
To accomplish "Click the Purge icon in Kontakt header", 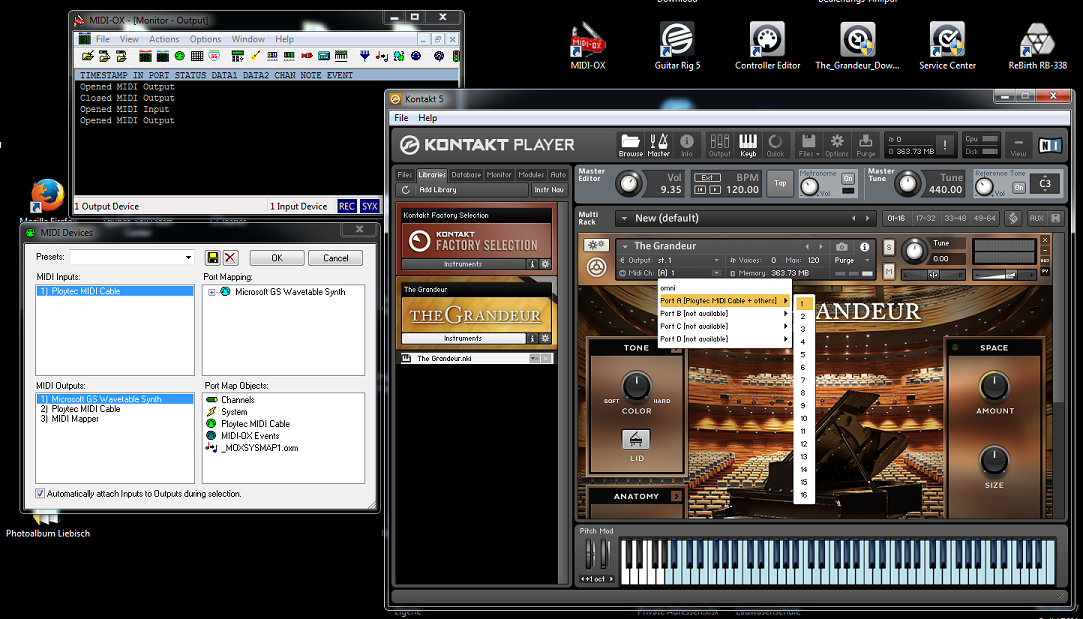I will tap(865, 145).
